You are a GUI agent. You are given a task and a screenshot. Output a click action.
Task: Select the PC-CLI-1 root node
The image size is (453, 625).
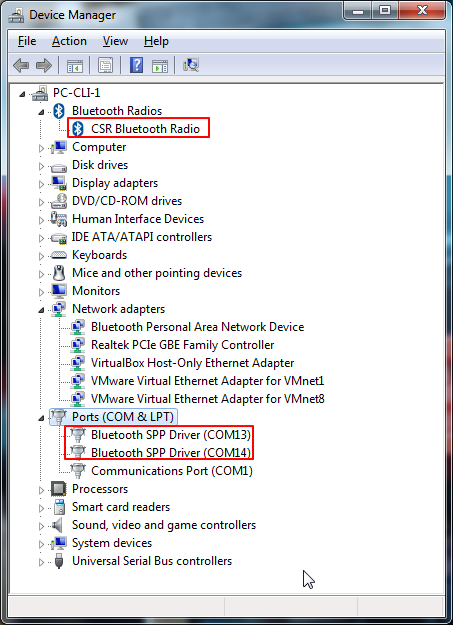77,92
